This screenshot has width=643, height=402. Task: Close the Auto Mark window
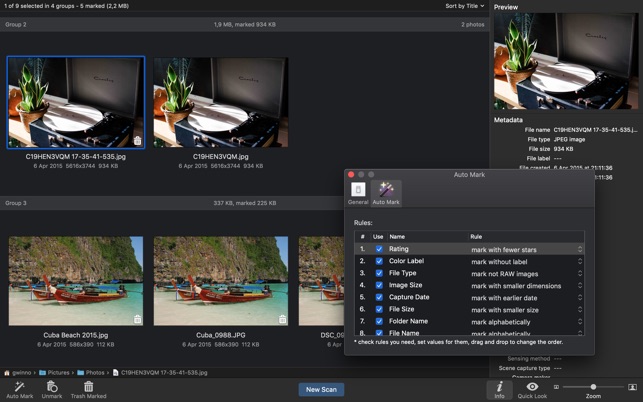pyautogui.click(x=351, y=174)
